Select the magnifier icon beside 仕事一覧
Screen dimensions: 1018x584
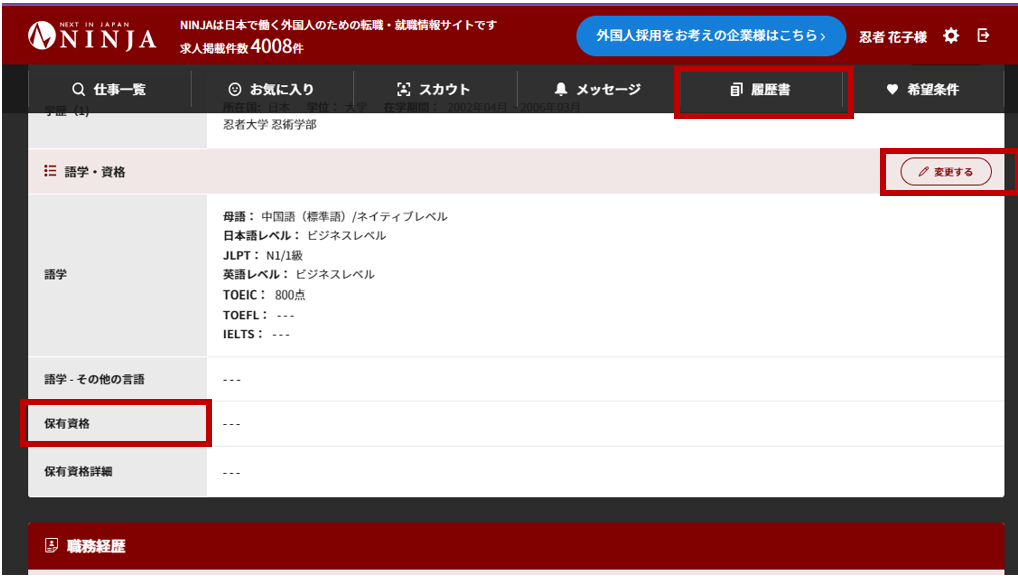(77, 88)
